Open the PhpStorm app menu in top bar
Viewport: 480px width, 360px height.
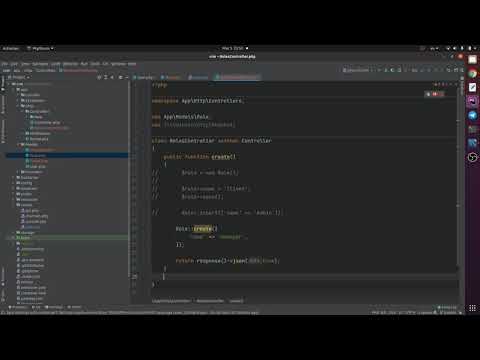click(40, 48)
